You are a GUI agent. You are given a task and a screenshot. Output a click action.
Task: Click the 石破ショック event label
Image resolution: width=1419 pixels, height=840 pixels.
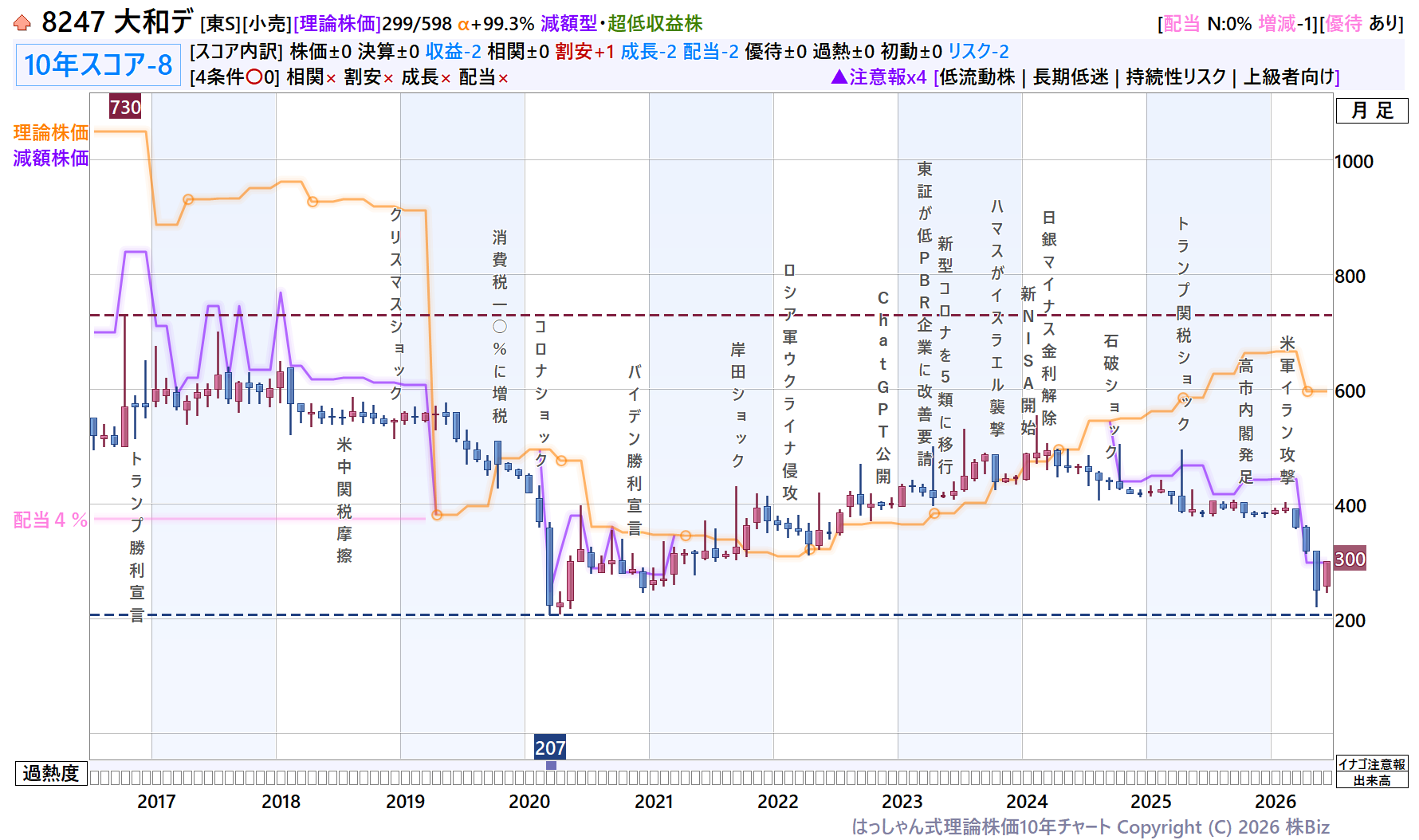pos(1111,396)
